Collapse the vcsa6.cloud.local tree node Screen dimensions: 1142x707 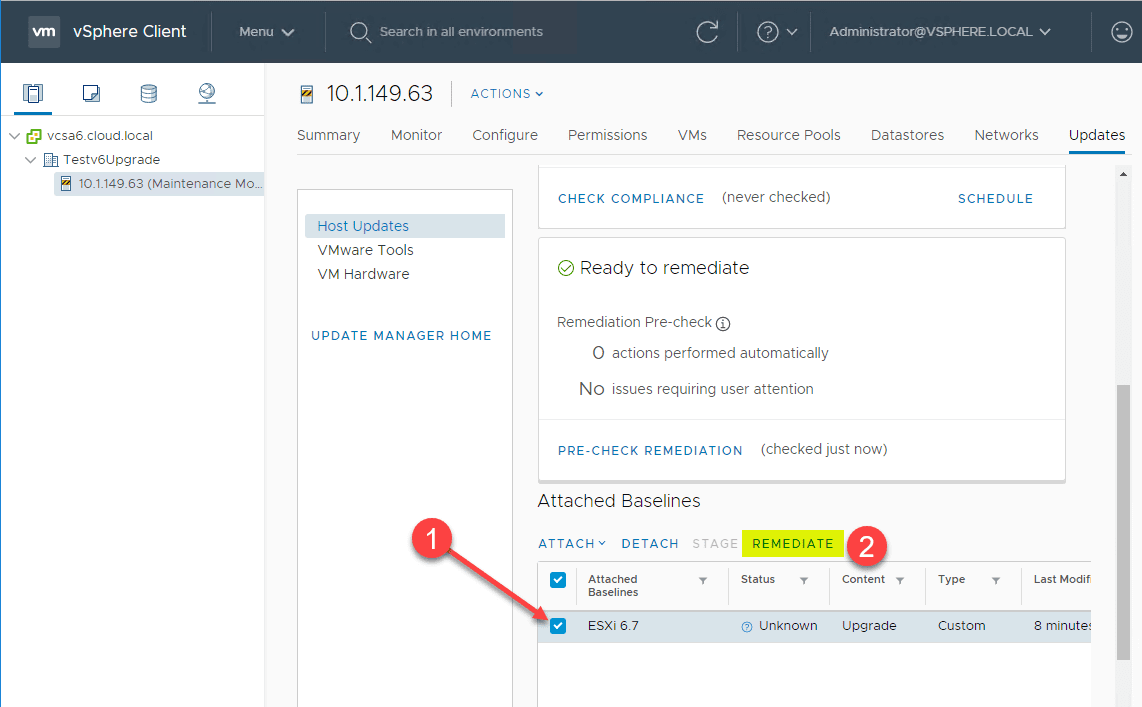(14, 135)
